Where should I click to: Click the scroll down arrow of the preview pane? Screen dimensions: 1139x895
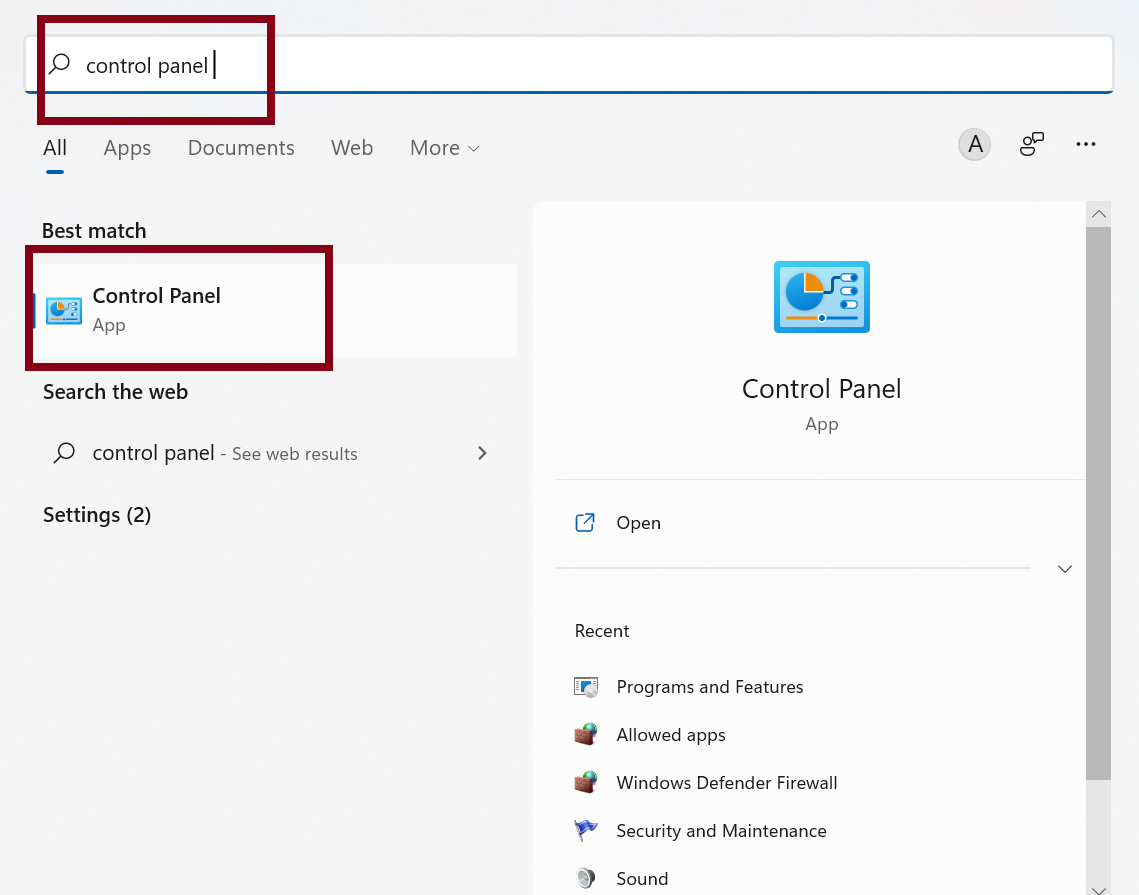(1098, 889)
